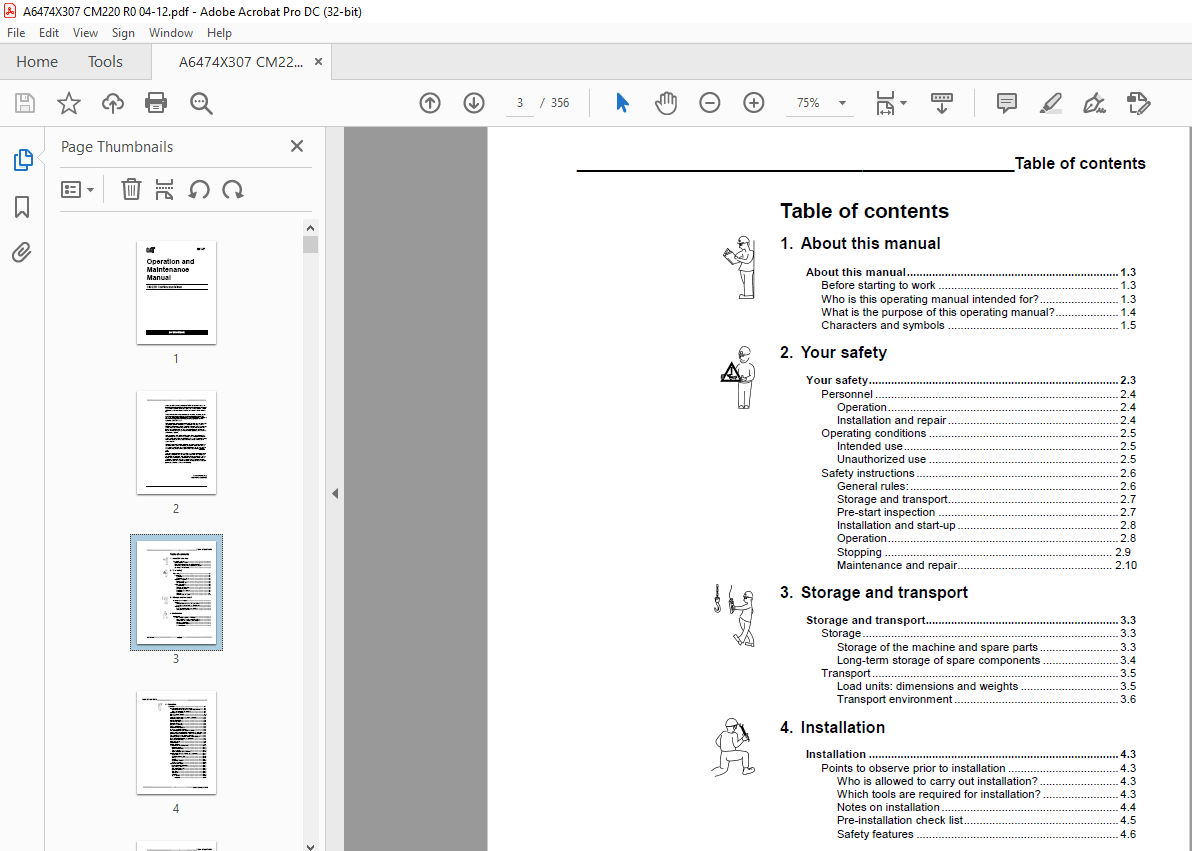
Task: Activate the Hand pan tool
Action: tap(666, 103)
